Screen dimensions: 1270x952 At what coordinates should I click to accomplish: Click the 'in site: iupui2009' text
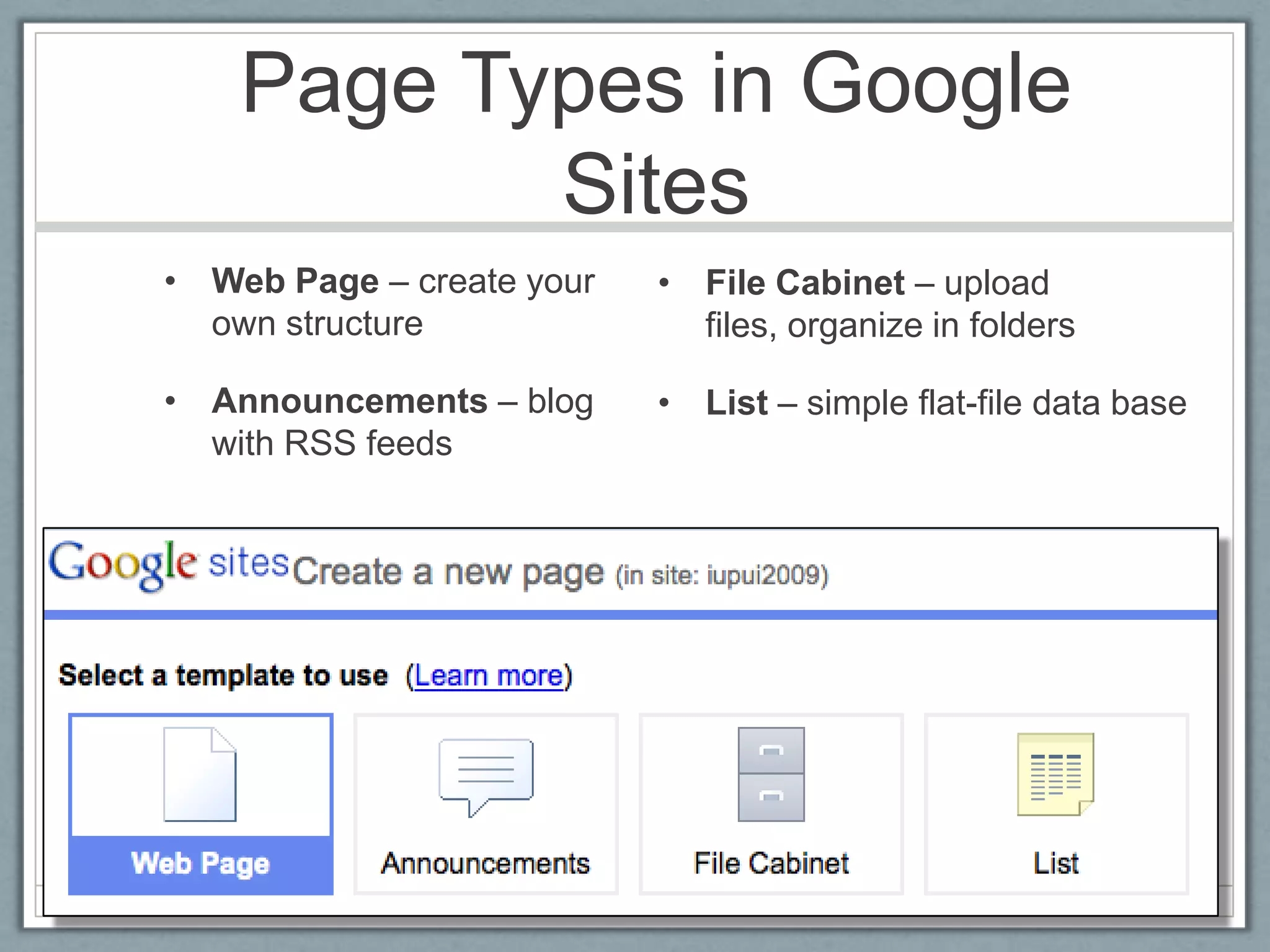[722, 575]
